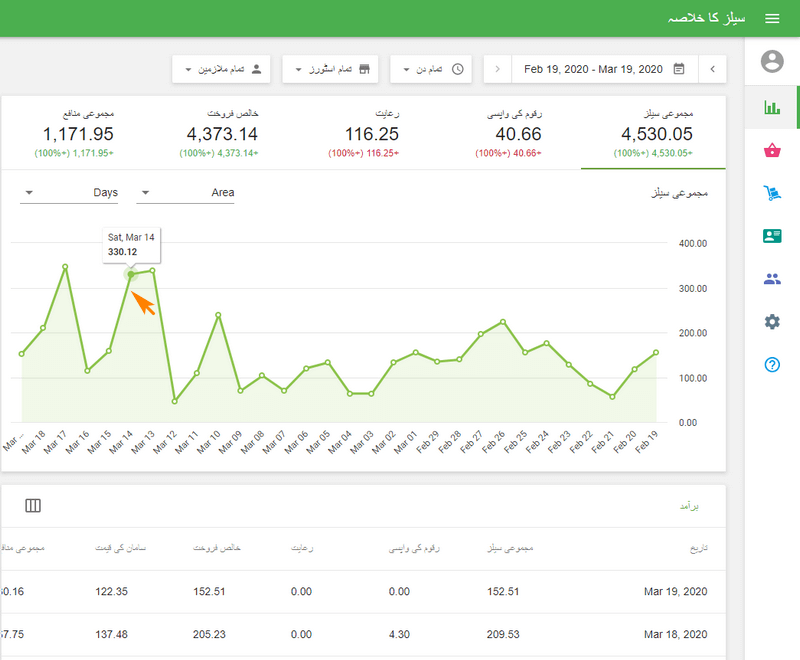The height and width of the screenshot is (660, 800).
Task: Open the blue hand-truck delivery icon
Action: [x=771, y=193]
